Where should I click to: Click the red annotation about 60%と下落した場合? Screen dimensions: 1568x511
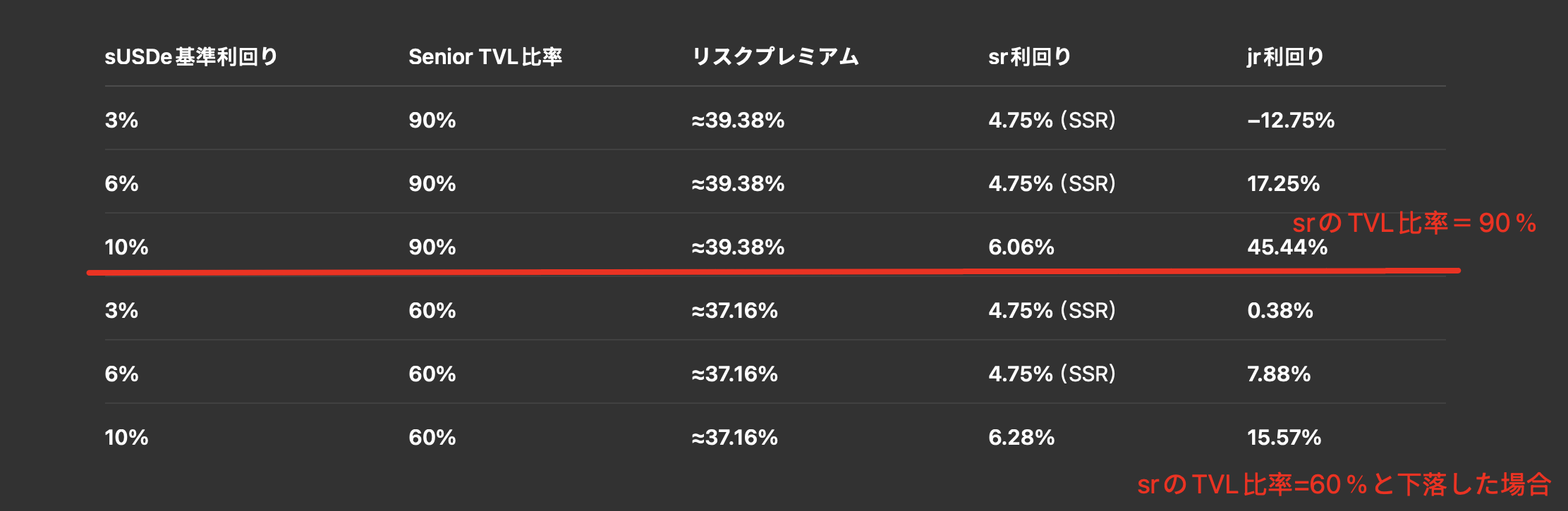1344,484
